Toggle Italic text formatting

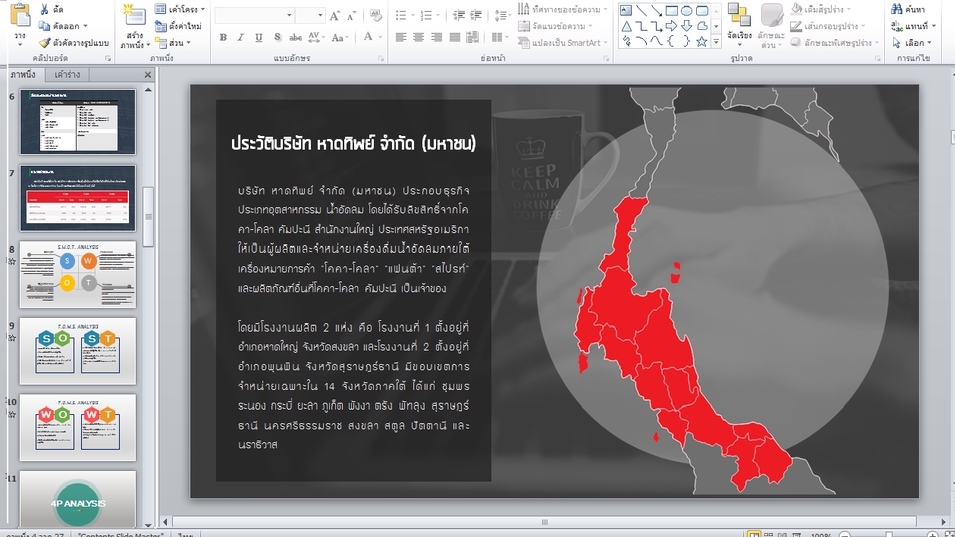pyautogui.click(x=241, y=38)
